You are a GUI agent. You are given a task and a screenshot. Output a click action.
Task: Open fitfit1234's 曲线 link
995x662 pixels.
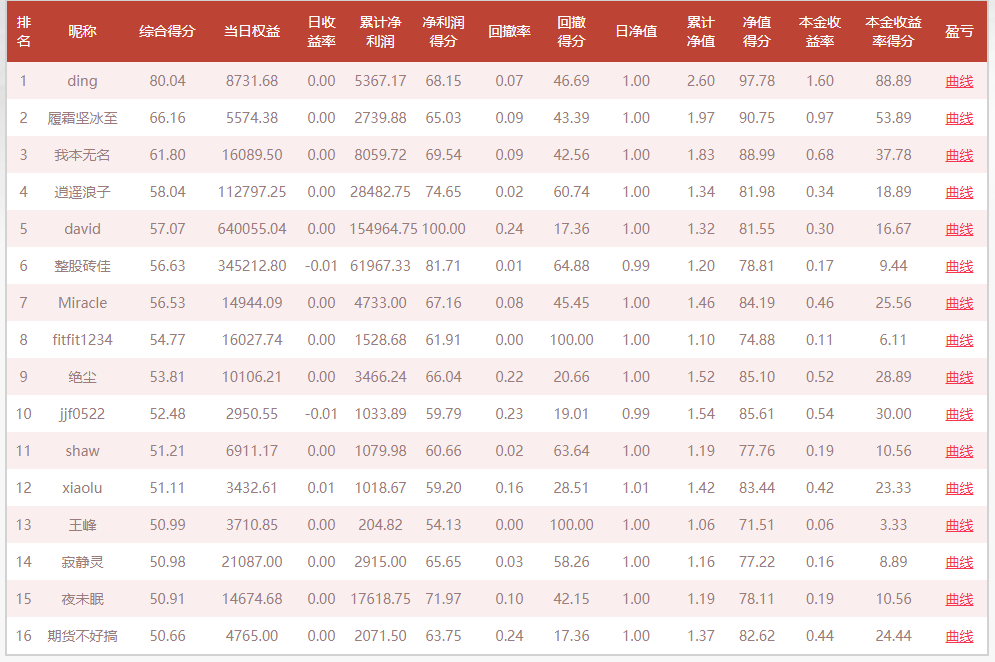[x=959, y=340]
